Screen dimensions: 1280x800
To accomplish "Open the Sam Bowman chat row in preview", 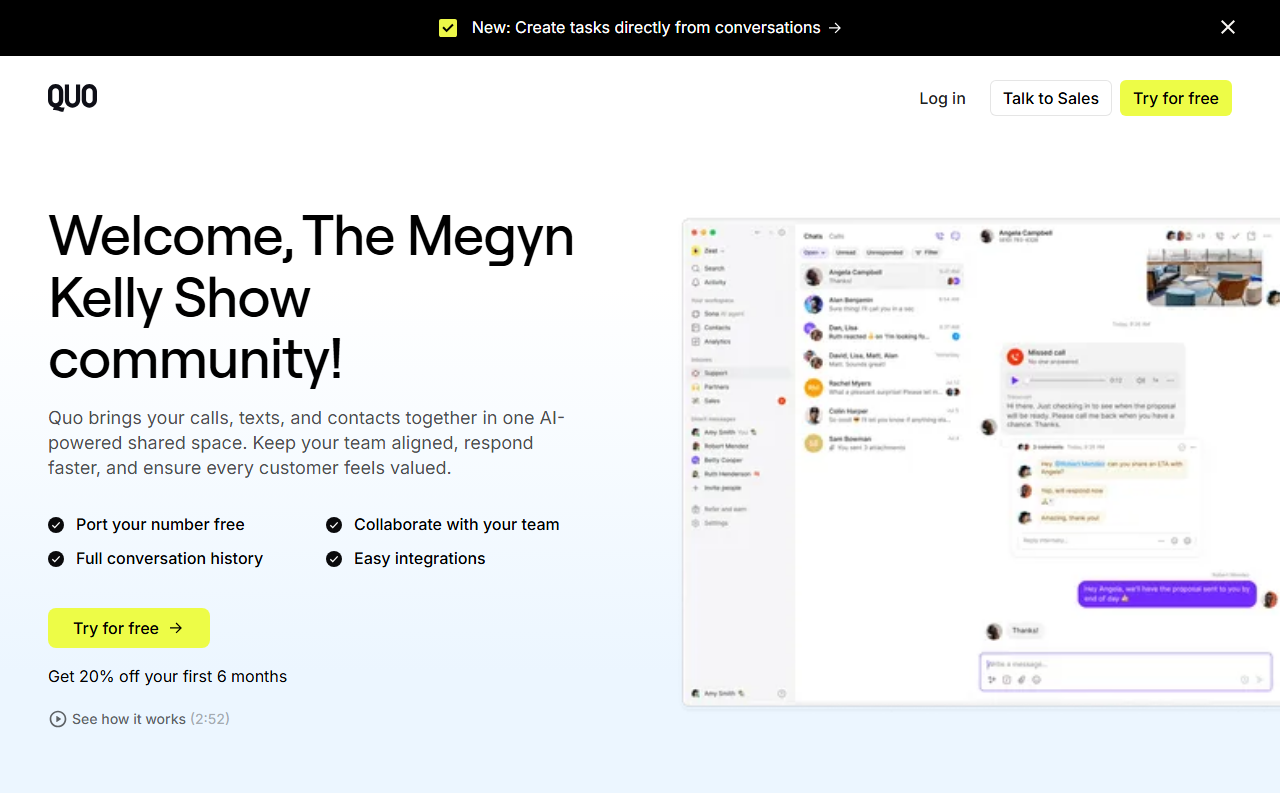I will (x=882, y=443).
